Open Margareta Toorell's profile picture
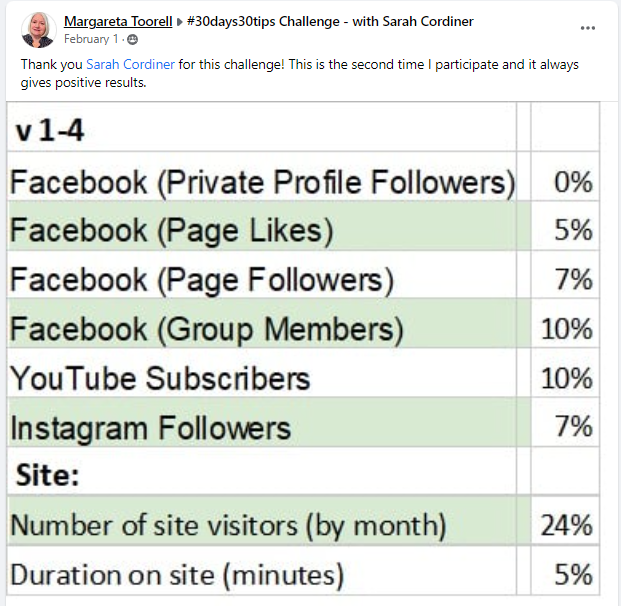 [x=38, y=30]
